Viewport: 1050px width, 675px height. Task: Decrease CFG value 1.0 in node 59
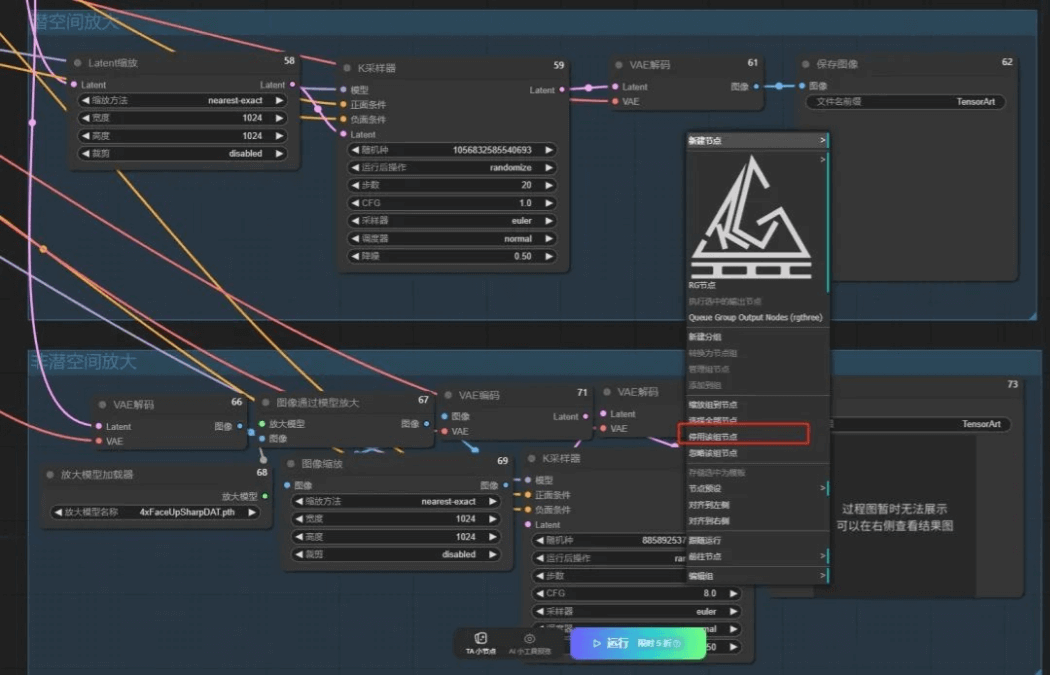pos(355,203)
